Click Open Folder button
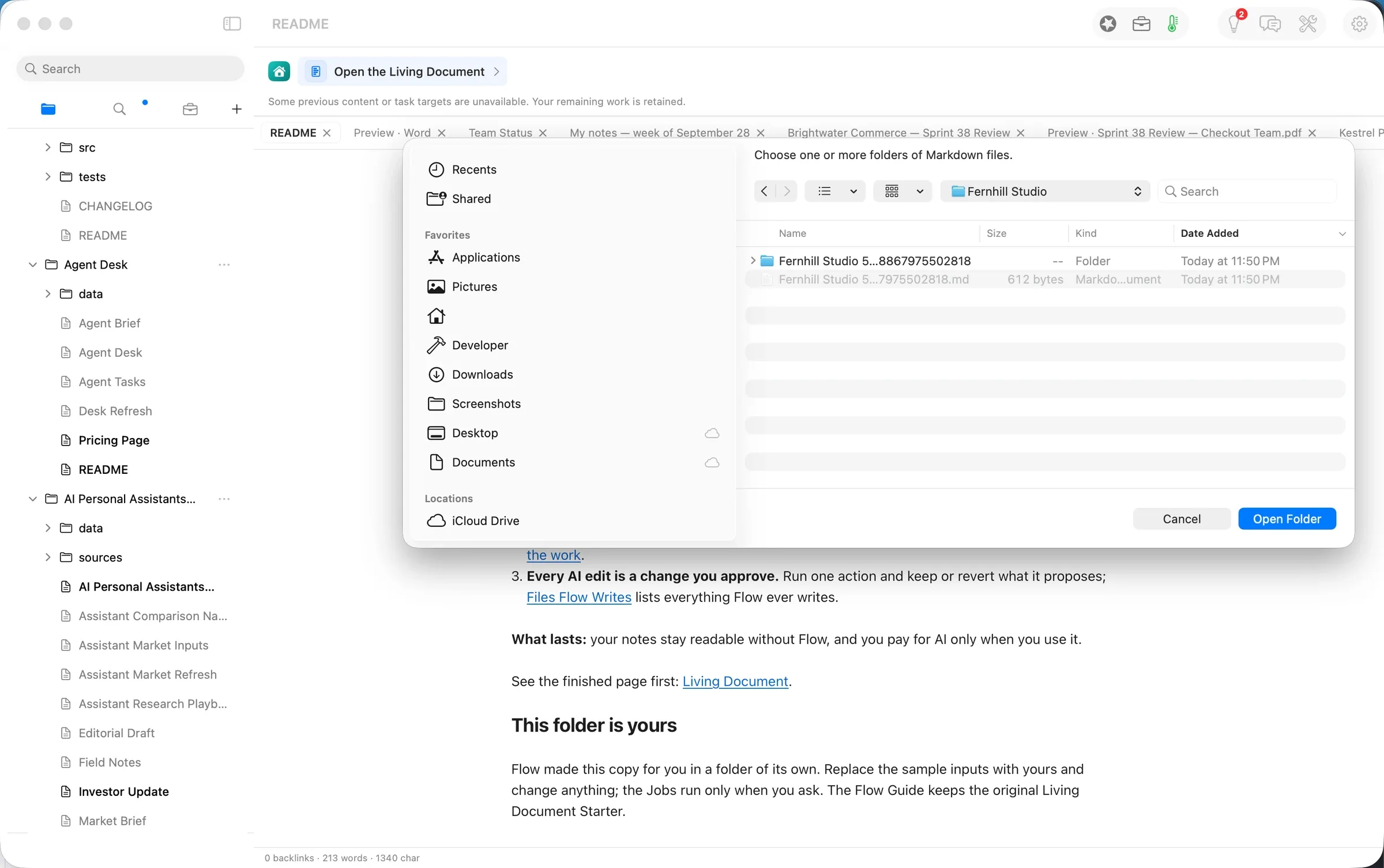Image resolution: width=1384 pixels, height=868 pixels. (x=1287, y=519)
